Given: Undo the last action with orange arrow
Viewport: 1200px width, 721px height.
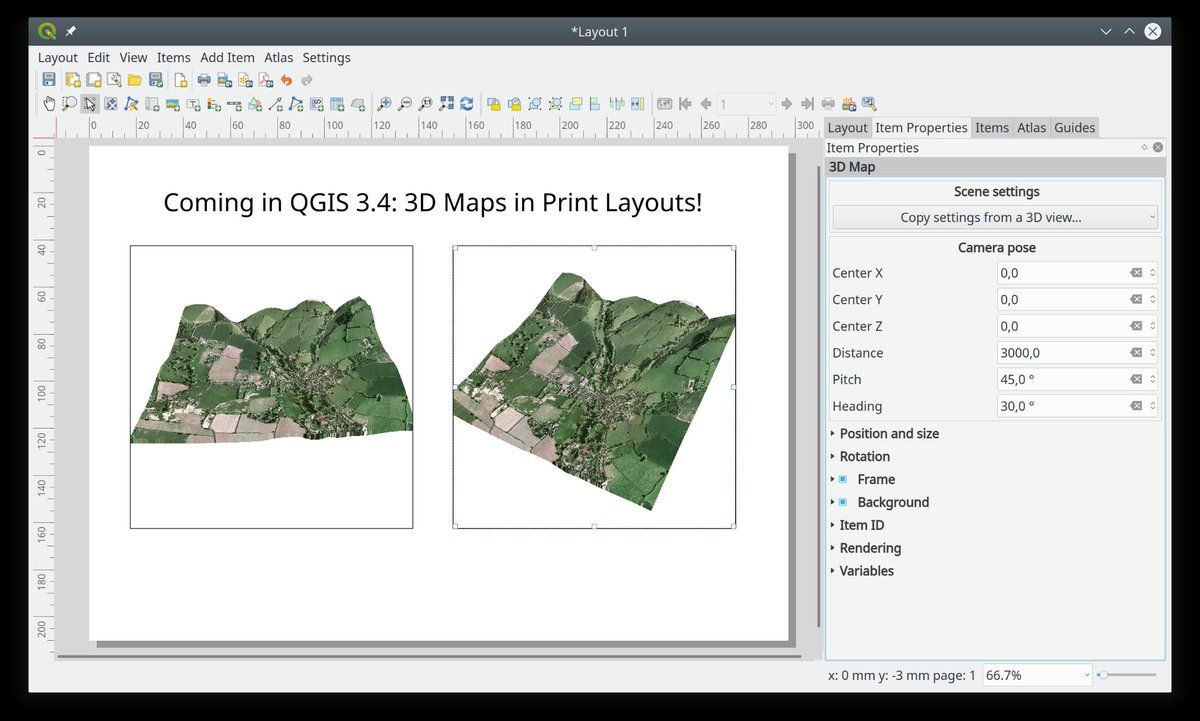Looking at the screenshot, I should (x=286, y=80).
